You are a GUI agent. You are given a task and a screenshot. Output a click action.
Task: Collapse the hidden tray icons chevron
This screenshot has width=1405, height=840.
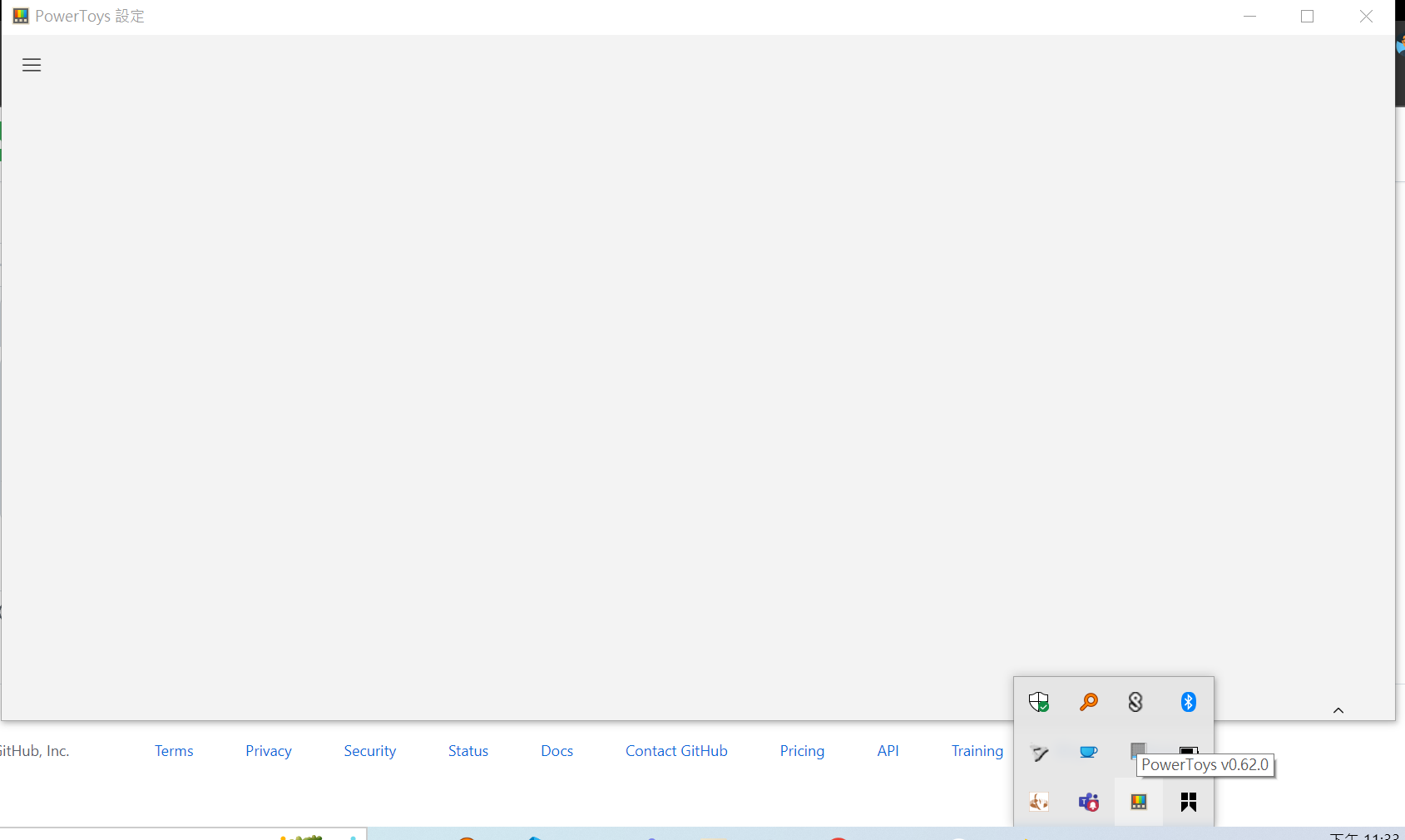tap(1338, 710)
